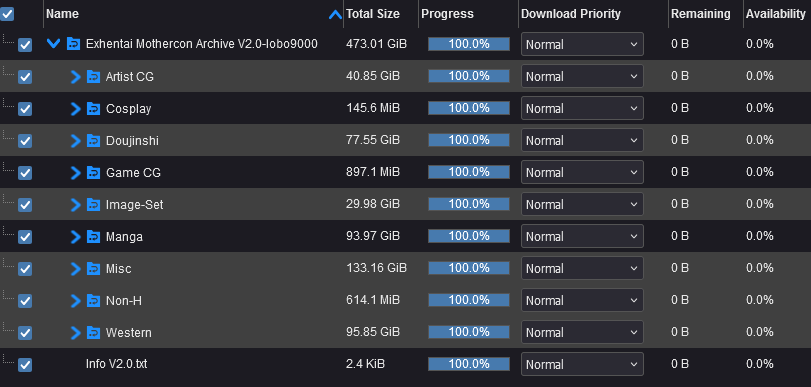
Task: Open priority dropdown for Non-H
Action: tap(582, 300)
